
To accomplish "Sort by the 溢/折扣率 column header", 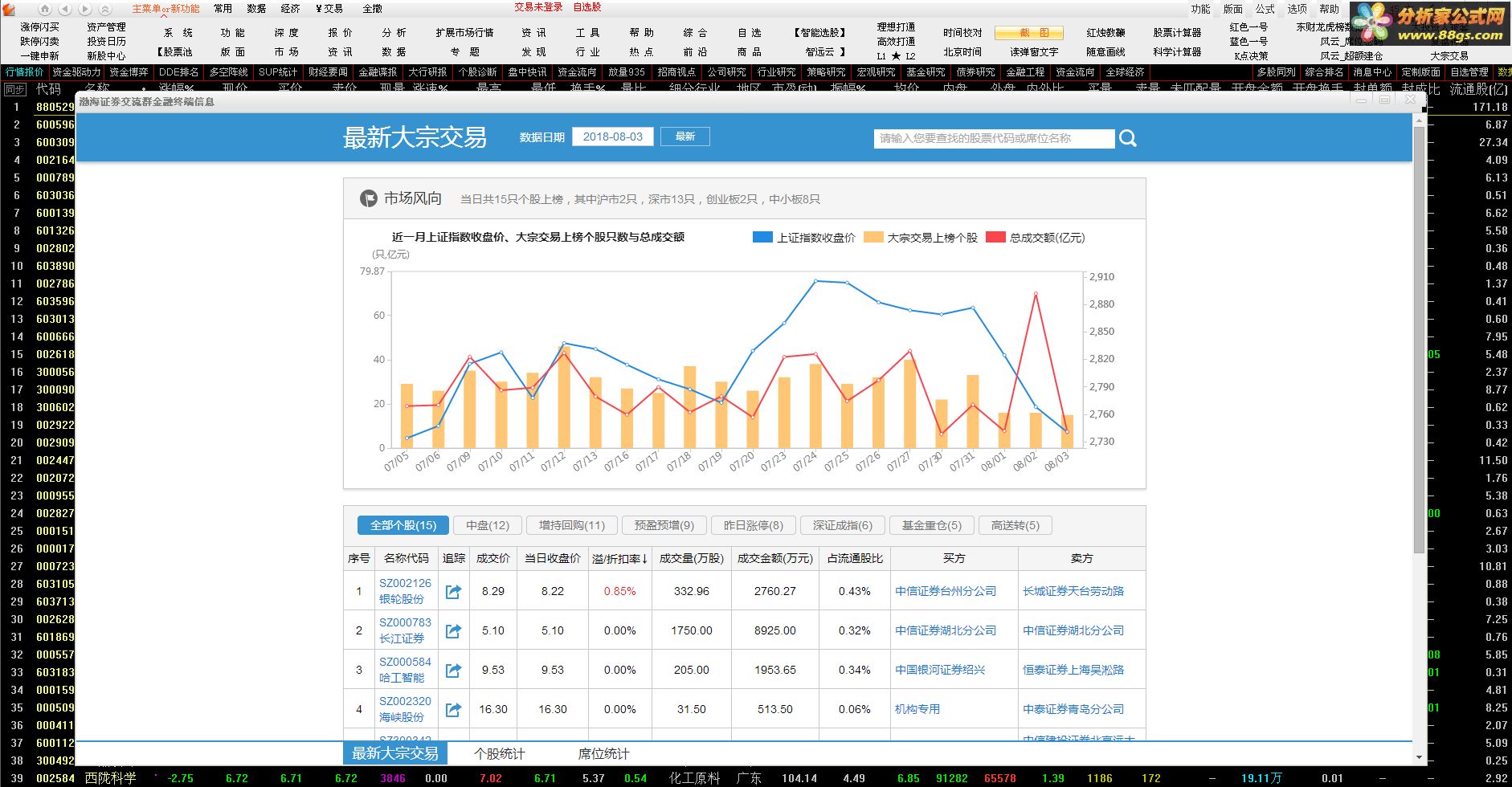I will click(x=619, y=558).
